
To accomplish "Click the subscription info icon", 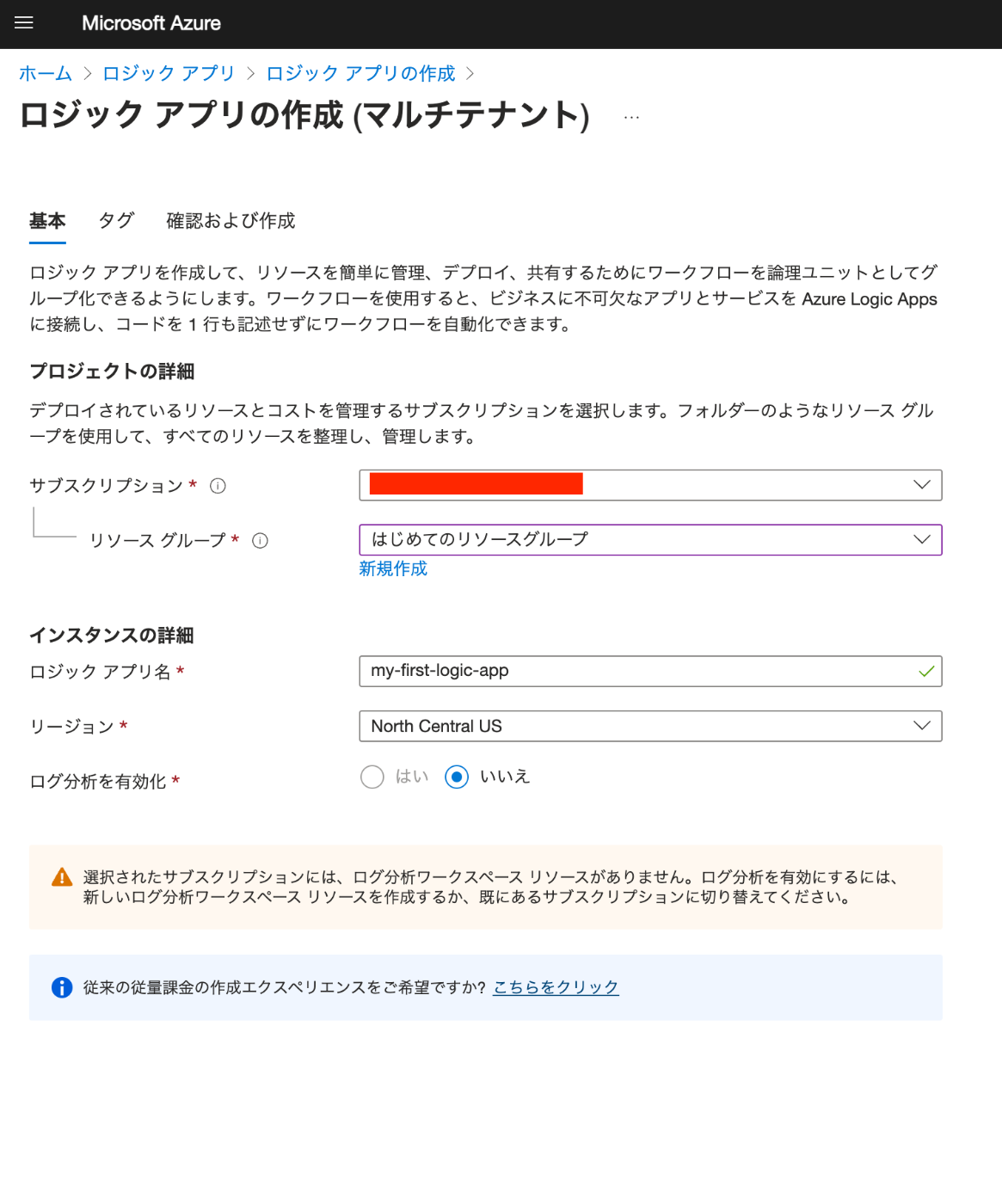I will (x=218, y=486).
